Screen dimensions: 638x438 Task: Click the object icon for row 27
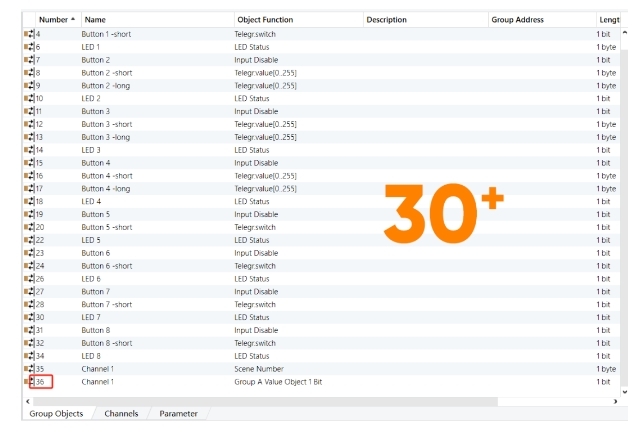pos(29,291)
